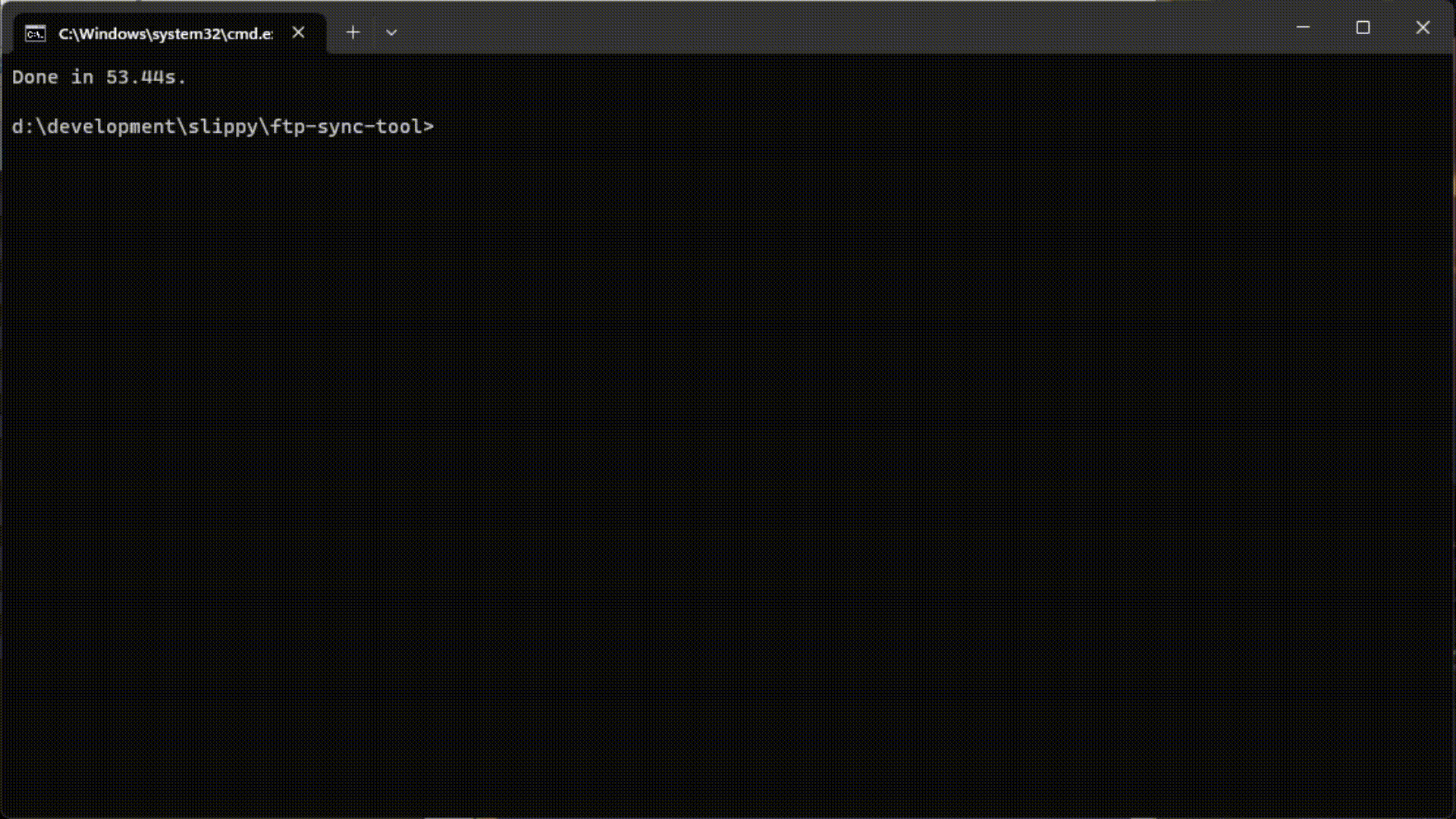1456x819 pixels.
Task: Click the "d:" drive letter in prompt
Action: tap(23, 127)
